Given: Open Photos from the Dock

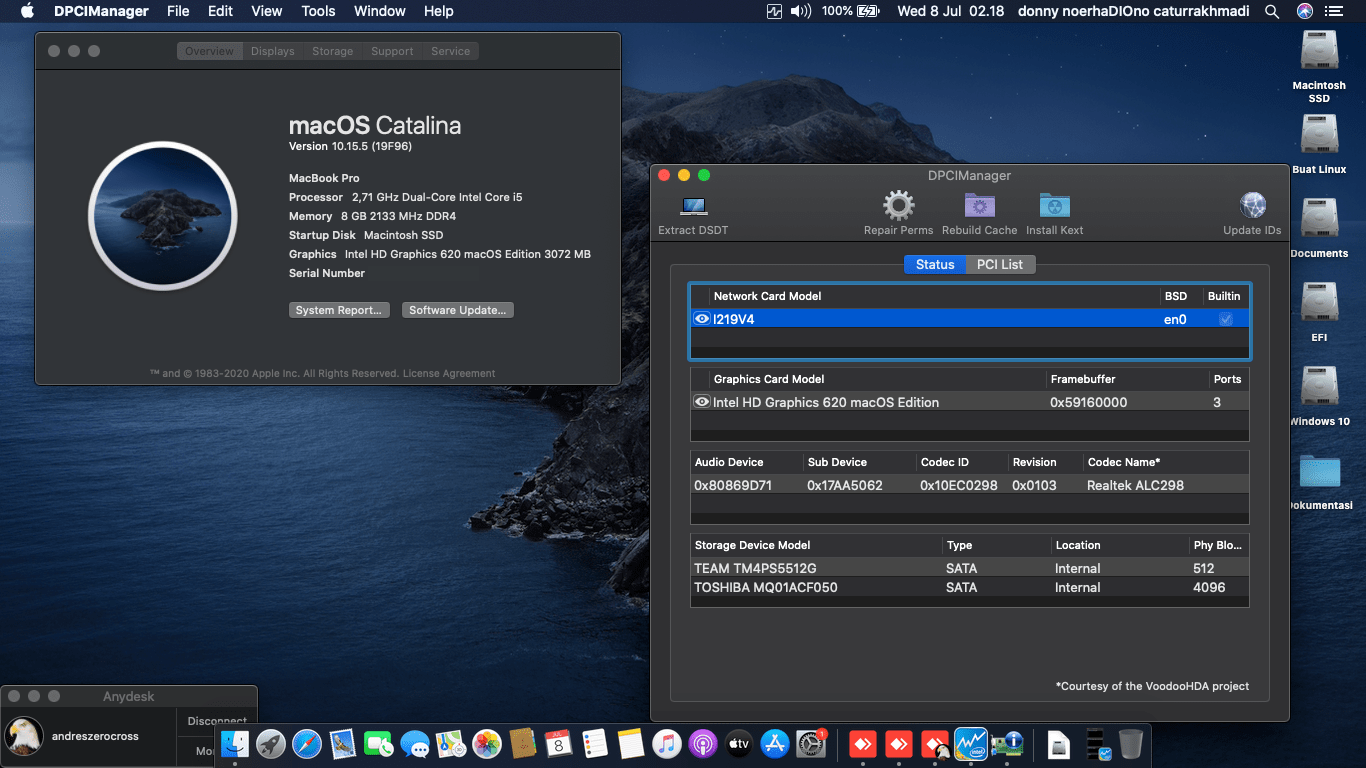Looking at the screenshot, I should pyautogui.click(x=487, y=743).
